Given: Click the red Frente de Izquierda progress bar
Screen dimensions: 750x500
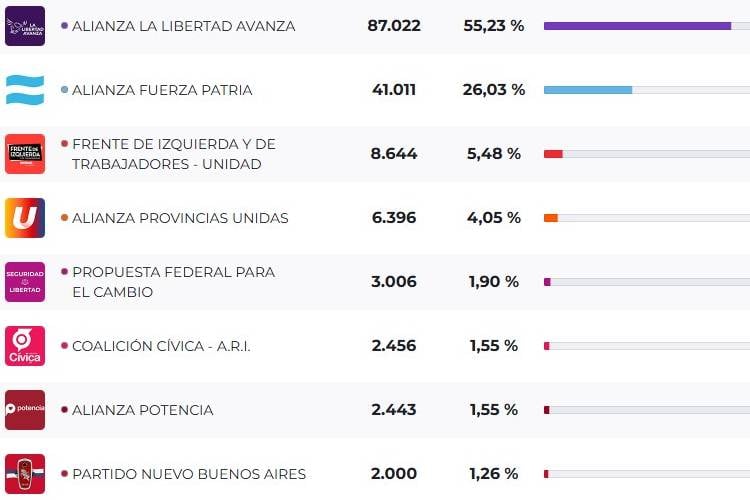Looking at the screenshot, I should (553, 154).
